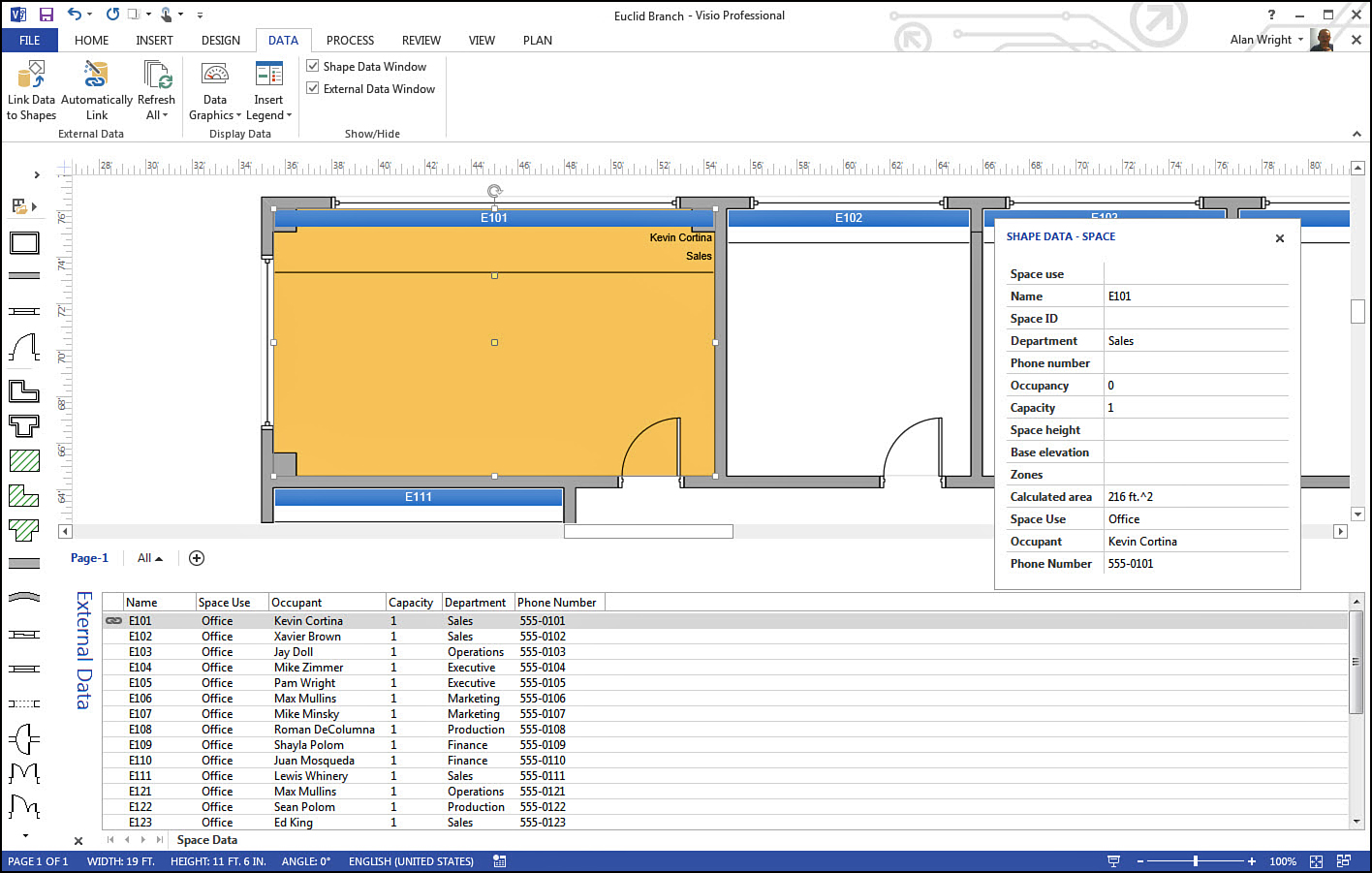Click the canvas vertical scrollbar thumb
Viewport: 1372px width, 873px height.
tap(1357, 311)
